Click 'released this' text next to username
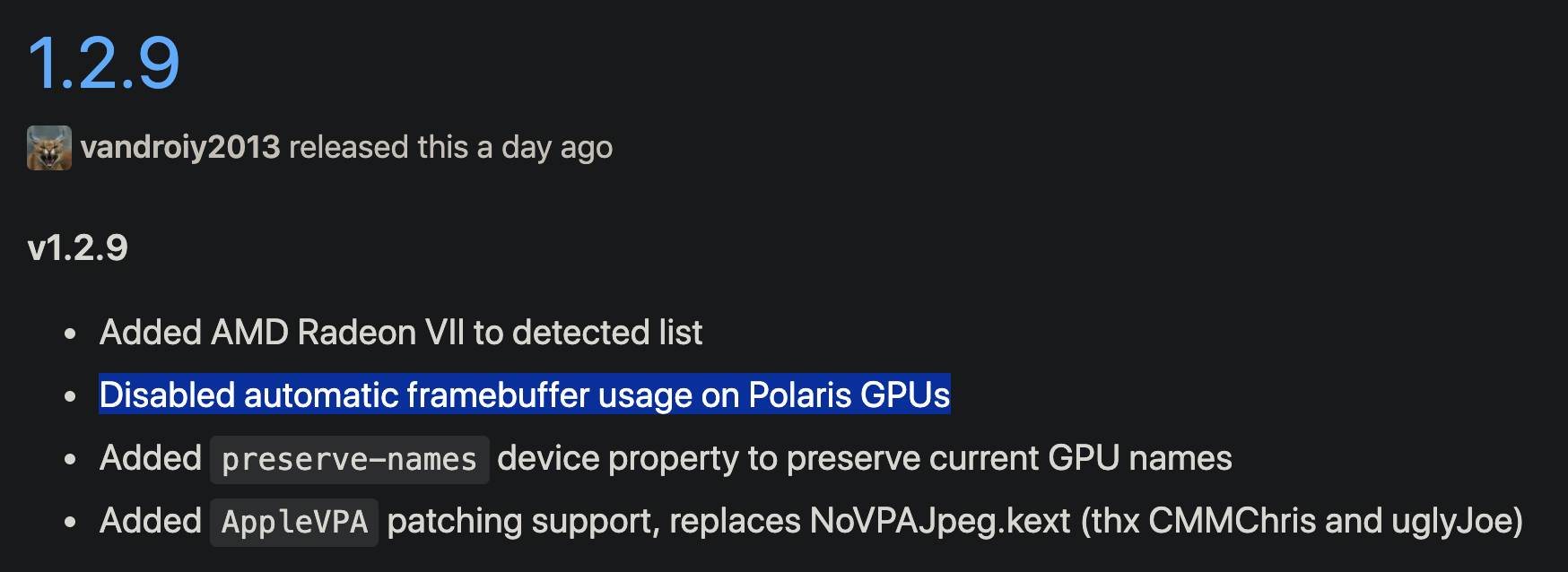1568x572 pixels. click(378, 147)
